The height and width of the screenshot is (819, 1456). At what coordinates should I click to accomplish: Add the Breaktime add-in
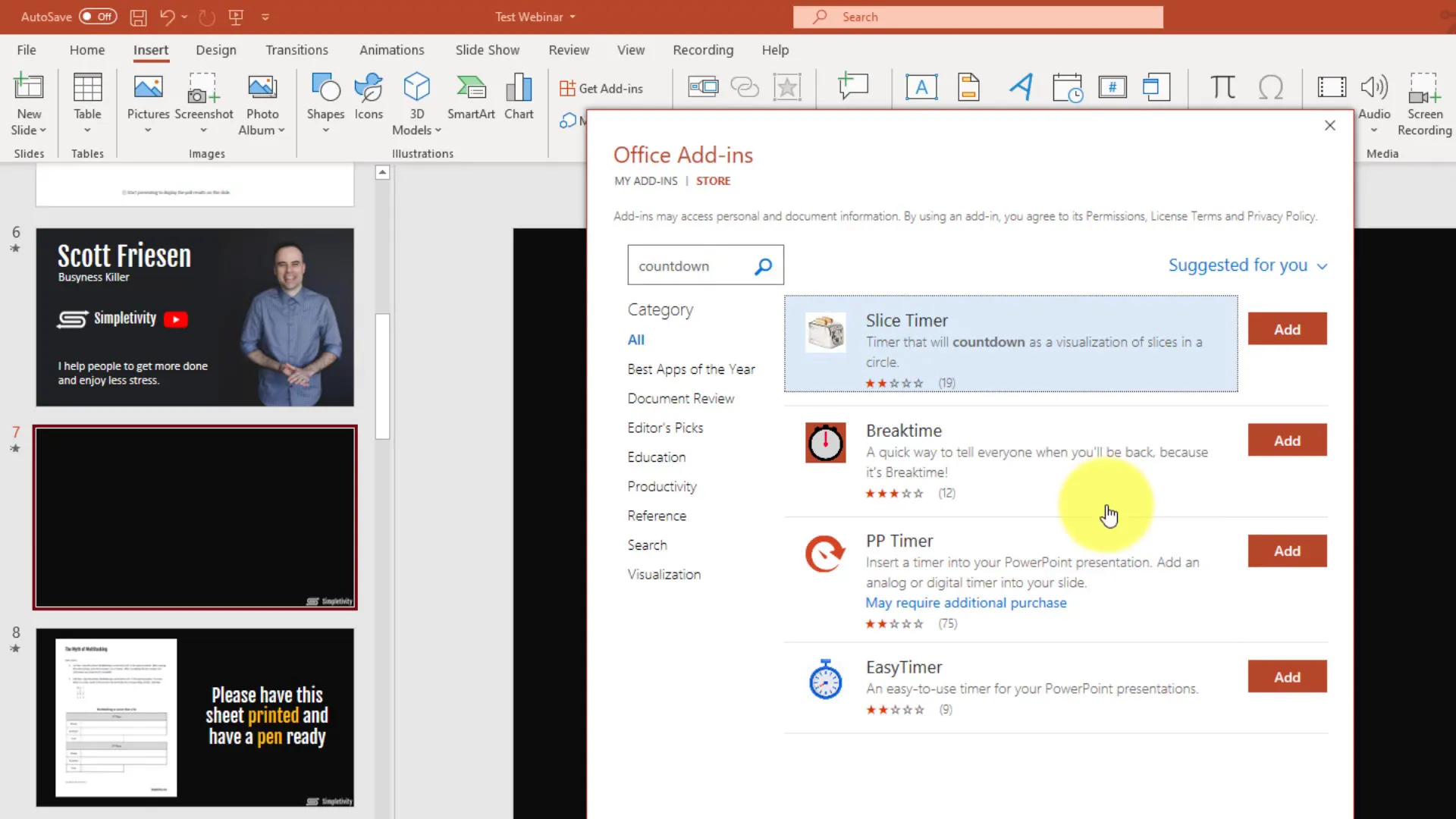coord(1287,441)
